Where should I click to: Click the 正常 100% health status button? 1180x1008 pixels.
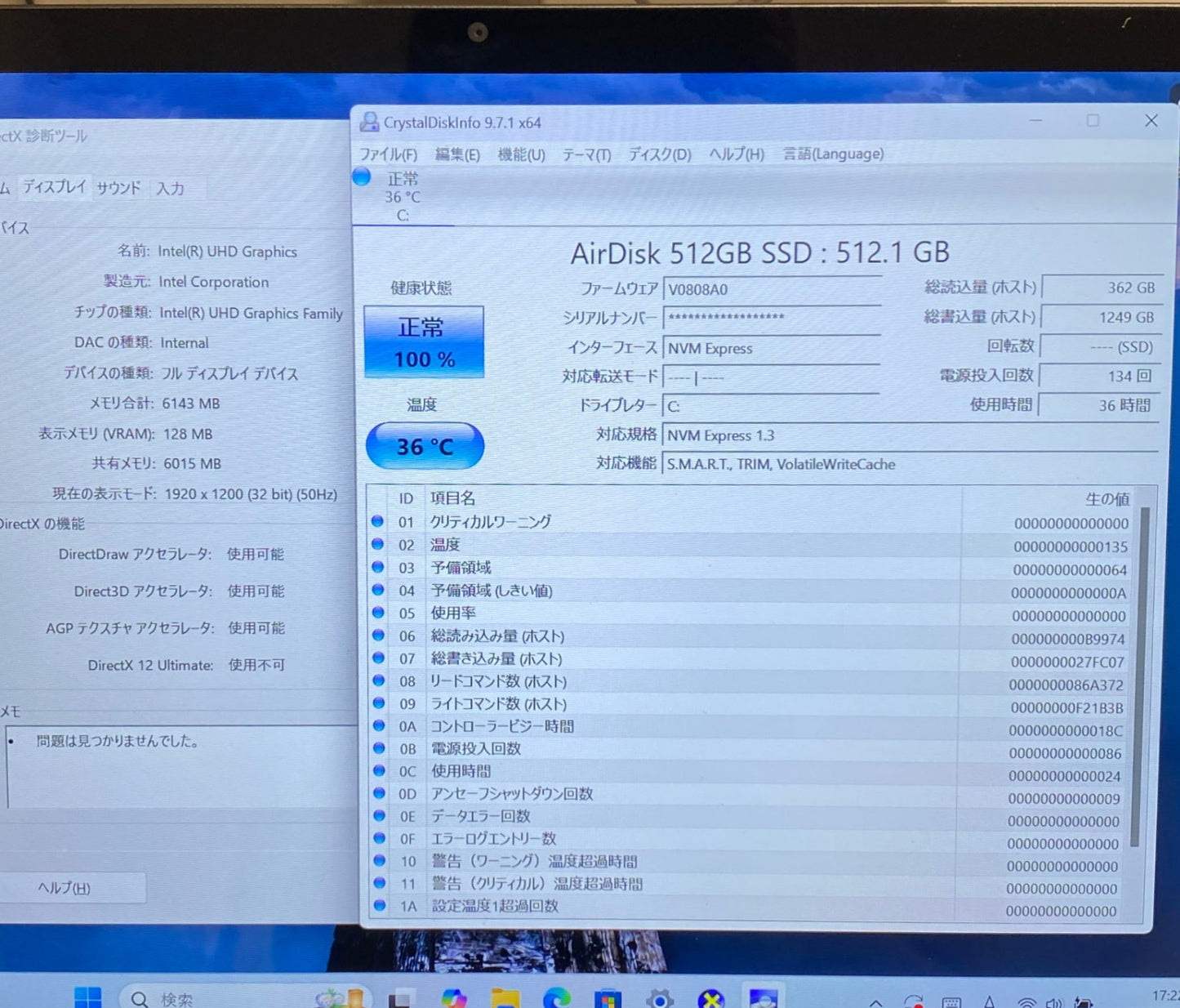click(x=422, y=341)
